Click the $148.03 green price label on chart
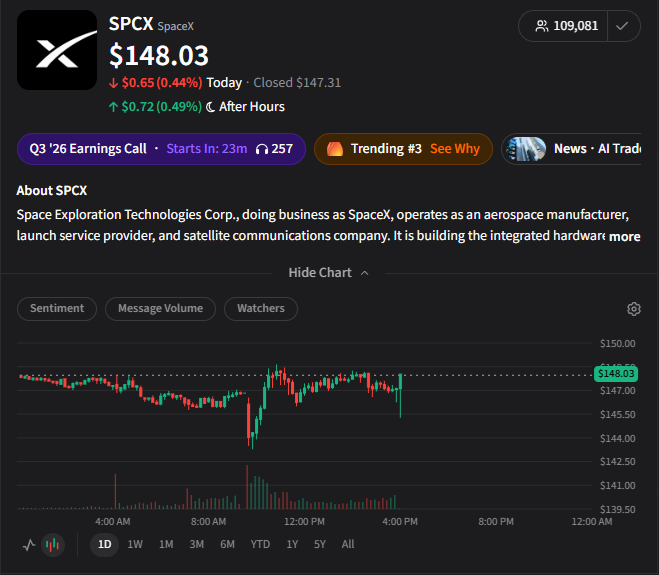The width and height of the screenshot is (659, 575). (616, 374)
